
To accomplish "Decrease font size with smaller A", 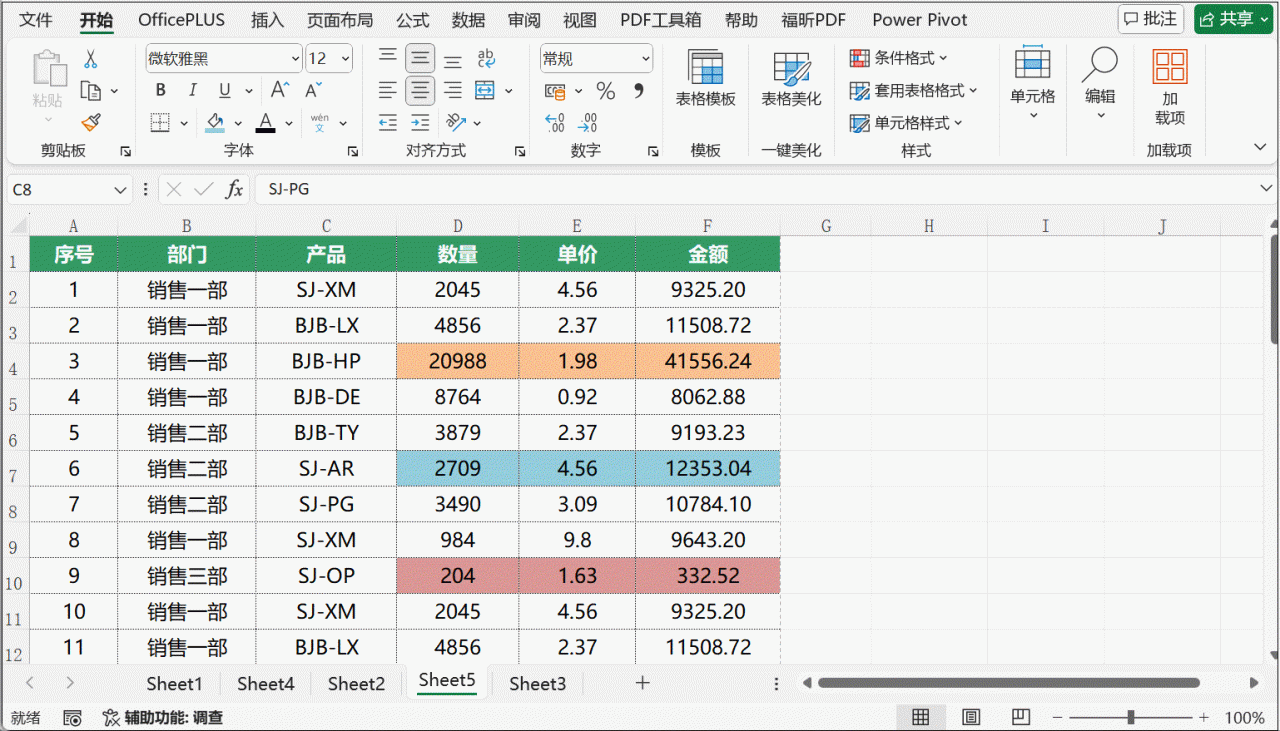I will point(313,90).
